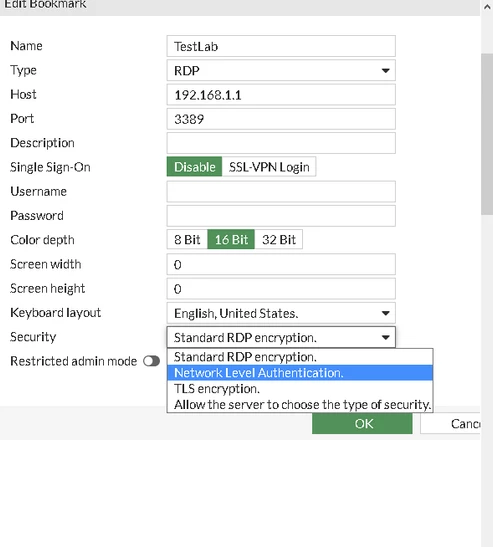
Task: Click the Name field containing TestLab
Action: tap(281, 46)
